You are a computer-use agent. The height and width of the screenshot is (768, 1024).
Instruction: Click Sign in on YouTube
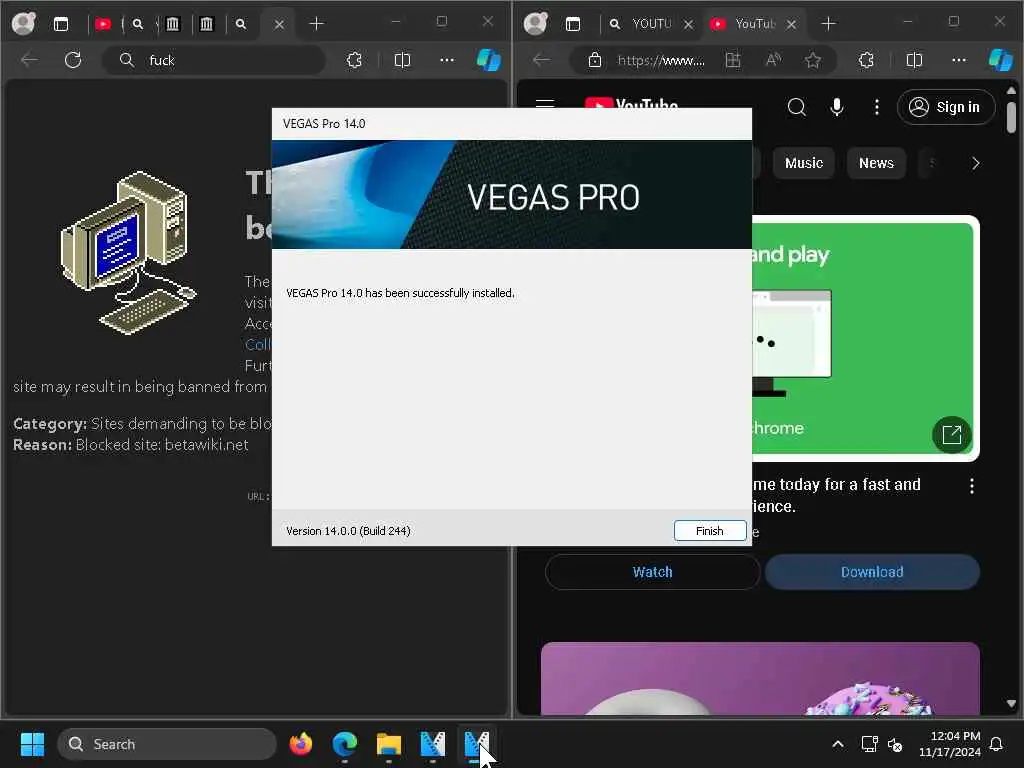point(946,107)
